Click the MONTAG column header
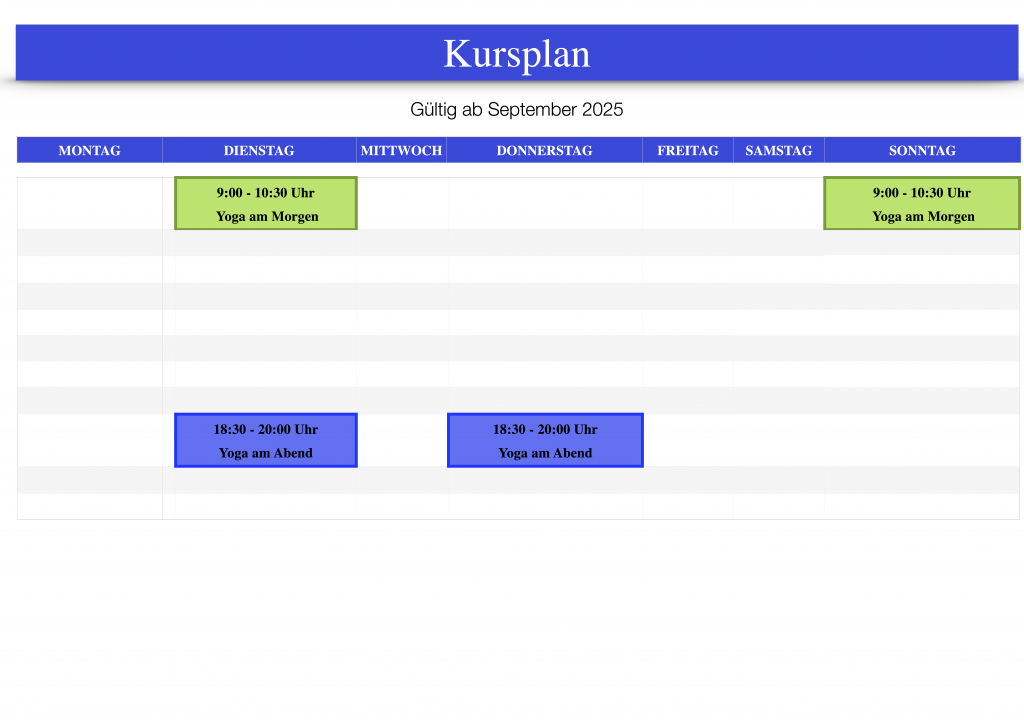1024x724 pixels. [89, 150]
